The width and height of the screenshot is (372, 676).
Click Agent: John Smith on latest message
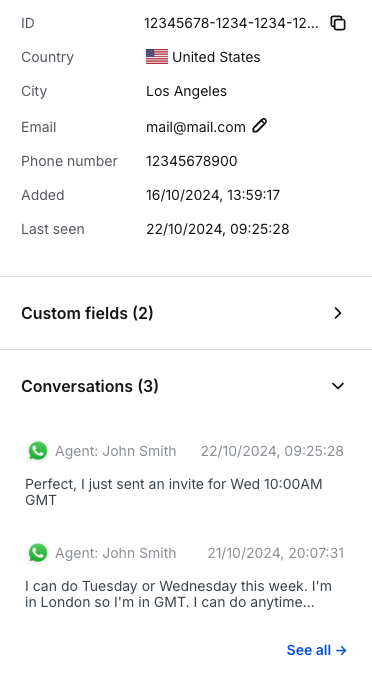116,451
